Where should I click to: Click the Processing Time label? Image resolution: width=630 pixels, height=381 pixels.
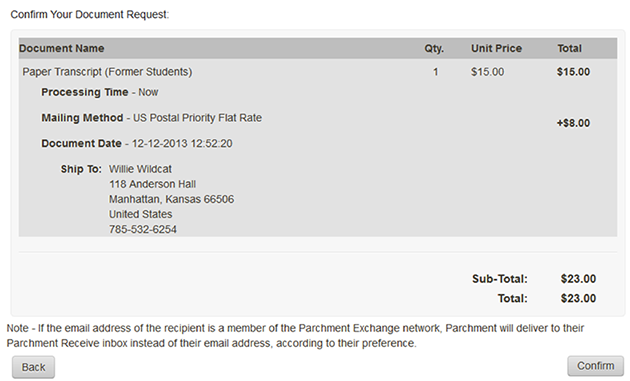pyautogui.click(x=85, y=92)
